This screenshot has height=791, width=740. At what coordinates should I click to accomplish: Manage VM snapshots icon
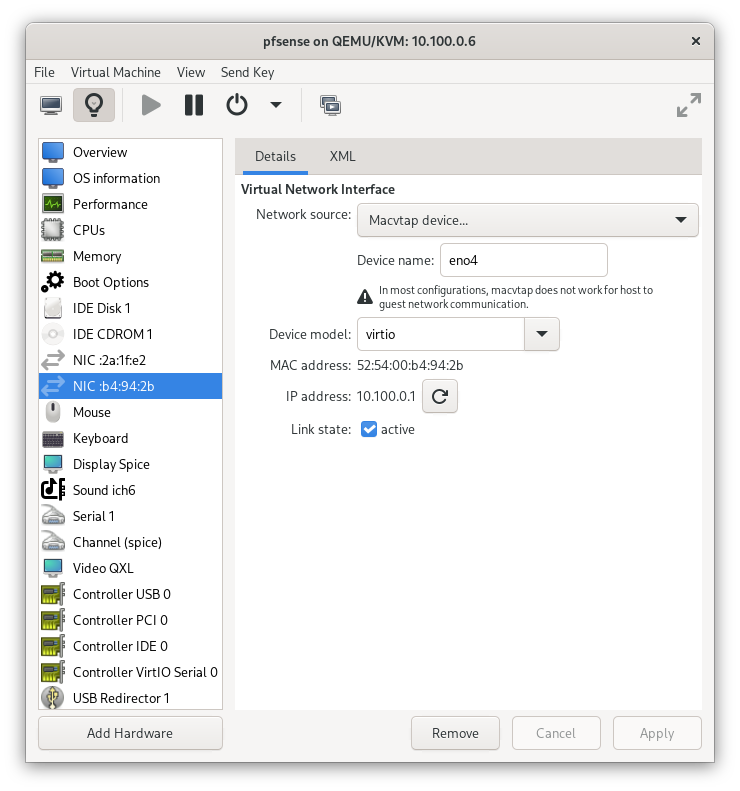(330, 105)
